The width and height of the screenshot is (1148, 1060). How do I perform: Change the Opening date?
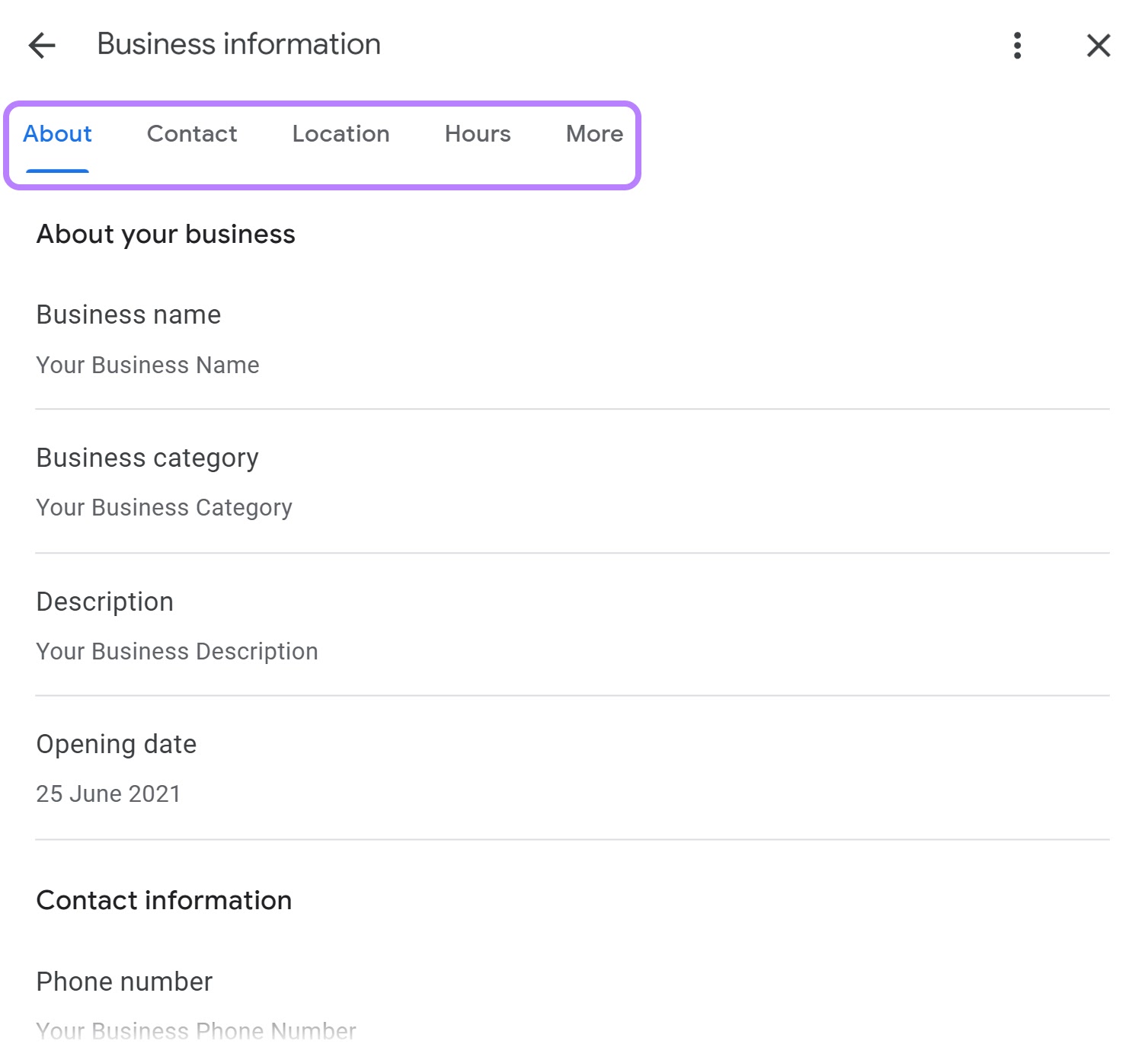[x=117, y=744]
